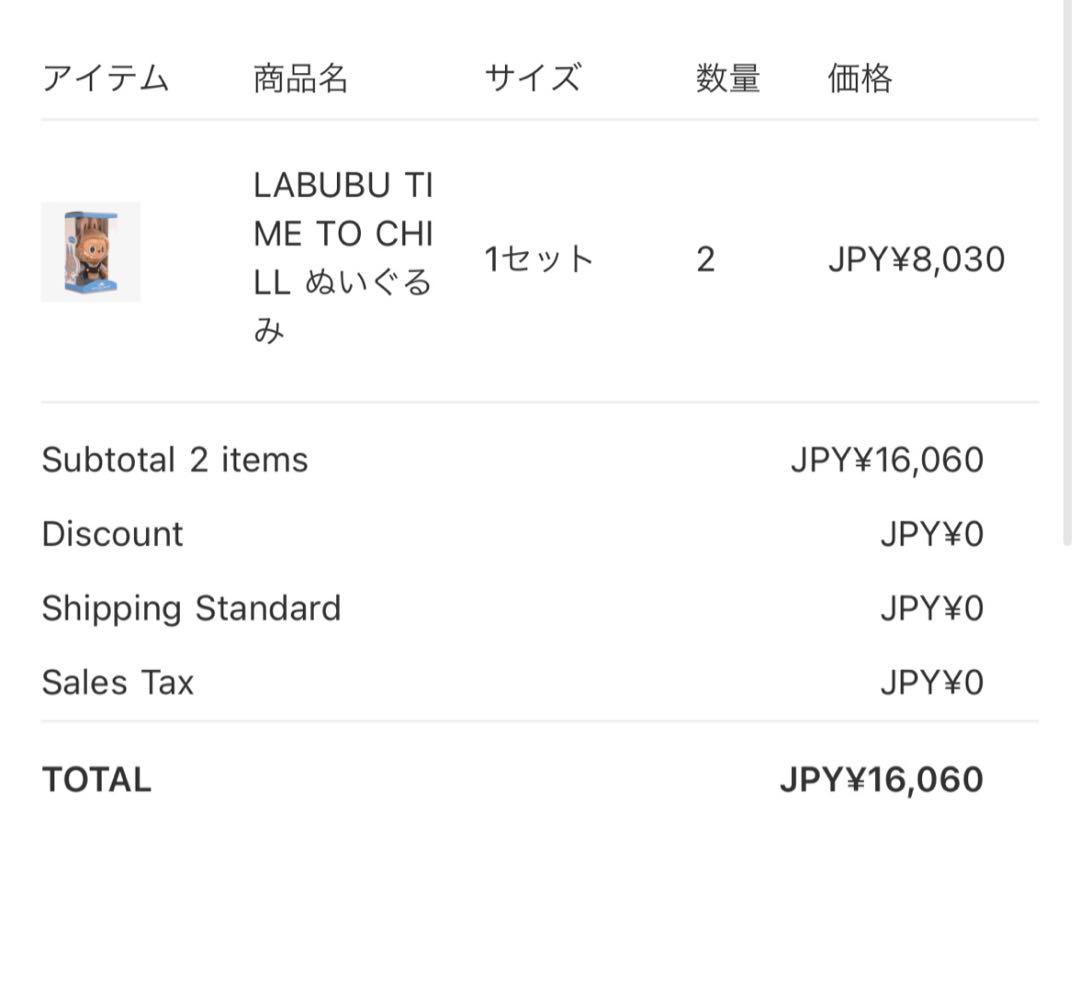The height and width of the screenshot is (1002, 1080).
Task: Click the 1セット size value
Action: [x=539, y=260]
